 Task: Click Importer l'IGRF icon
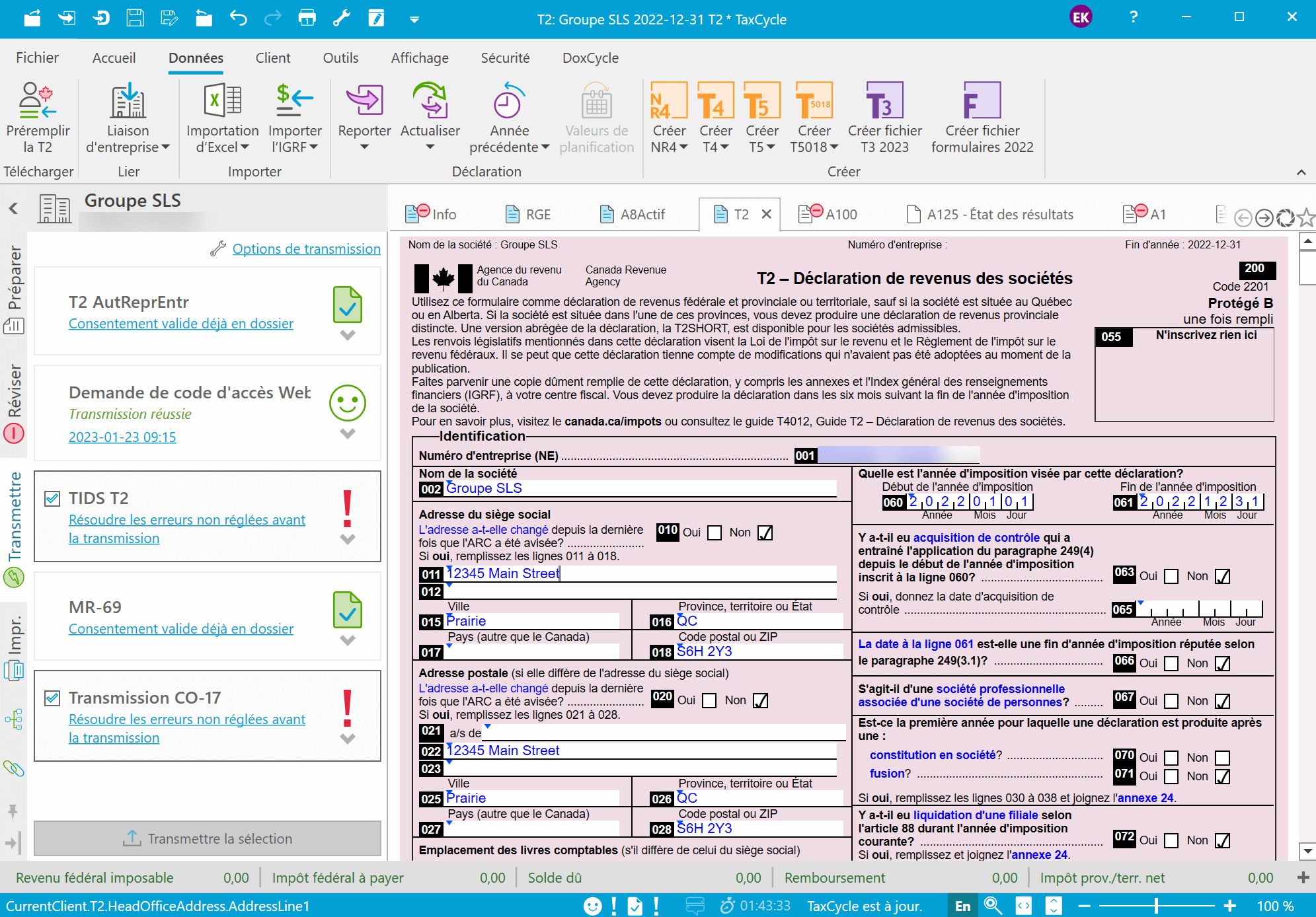point(295,100)
